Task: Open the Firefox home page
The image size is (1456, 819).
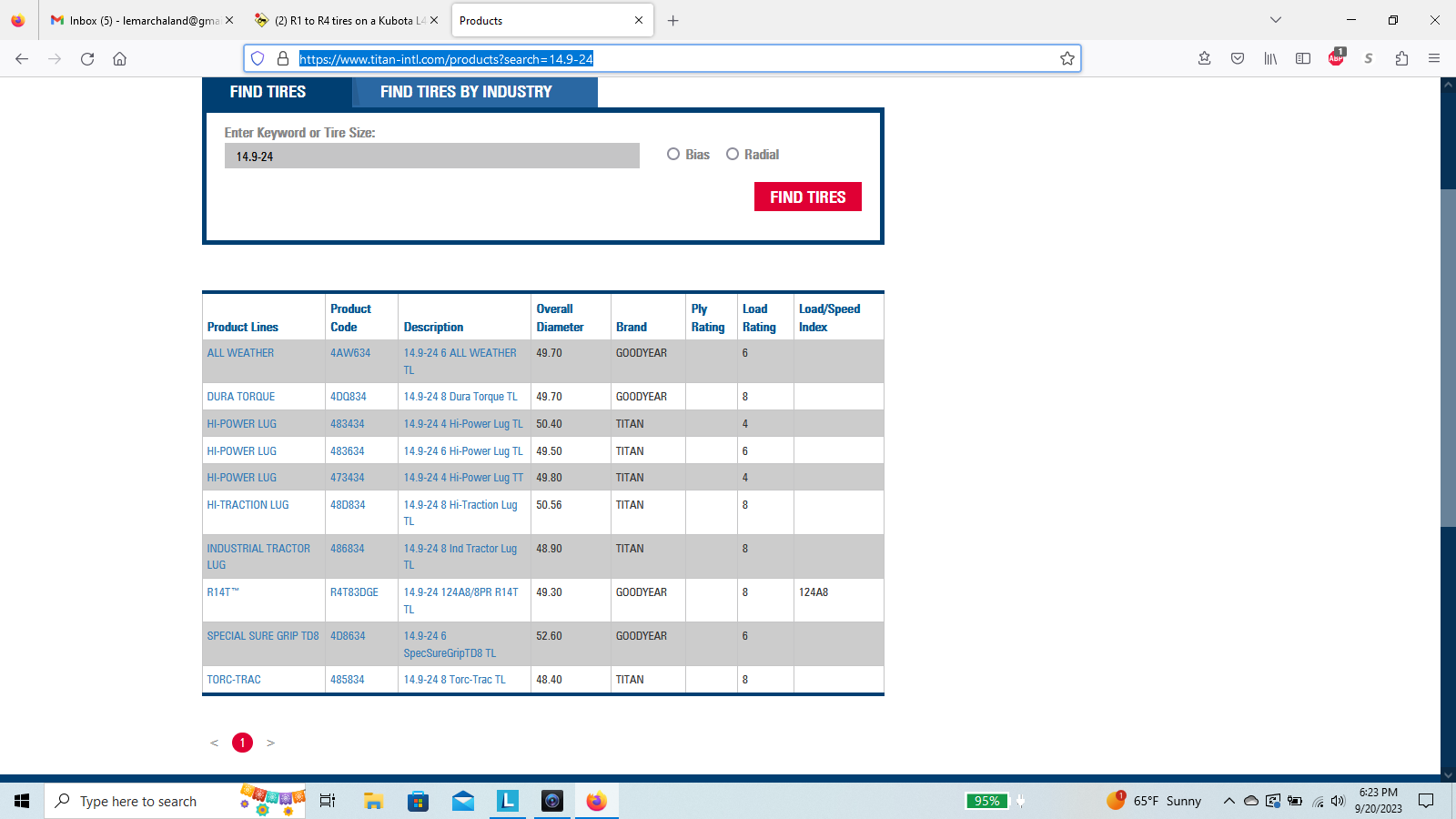Action: 119,58
